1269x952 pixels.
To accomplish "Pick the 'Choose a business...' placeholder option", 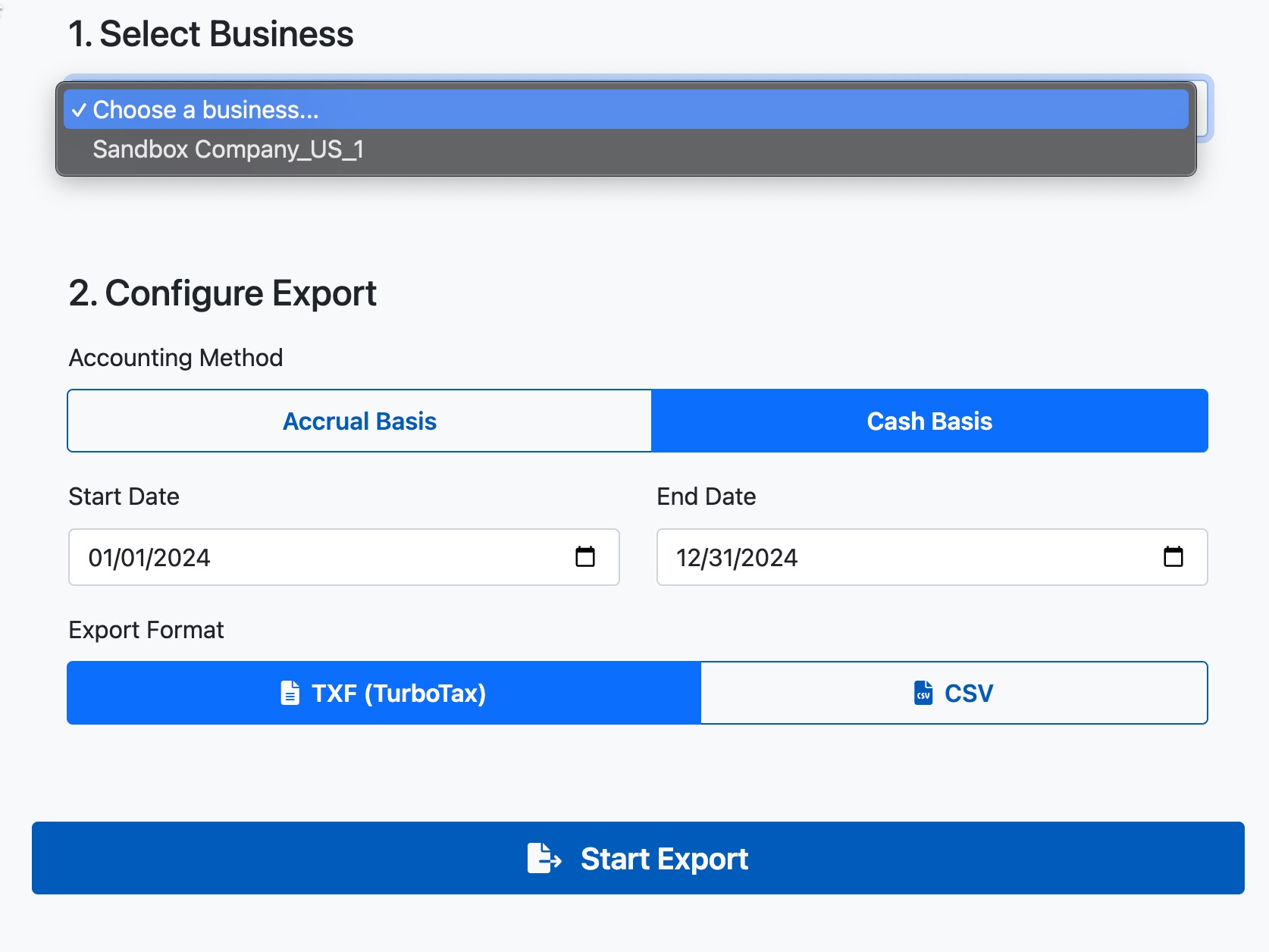I will (205, 110).
